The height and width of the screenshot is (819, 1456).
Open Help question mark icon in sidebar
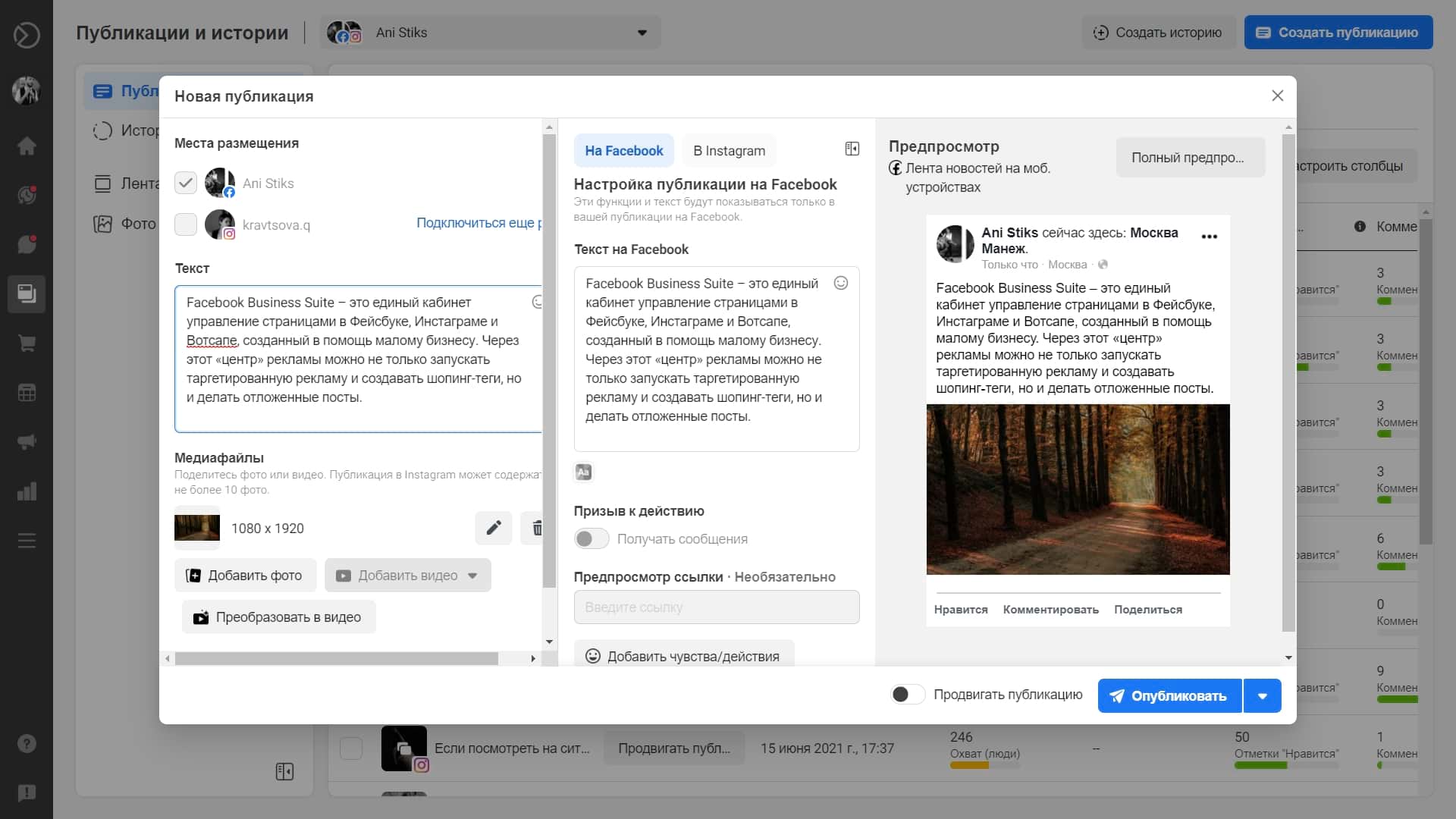point(27,744)
